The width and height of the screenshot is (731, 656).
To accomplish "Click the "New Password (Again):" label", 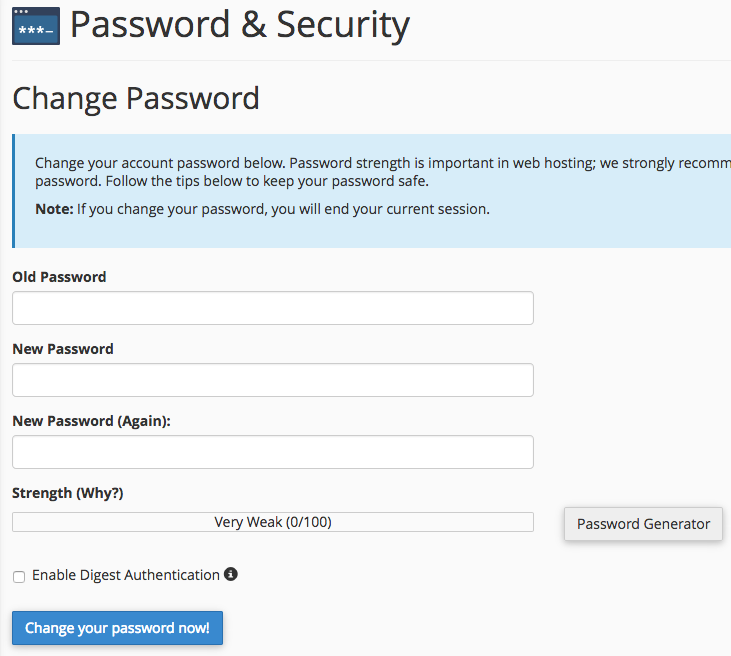I will 91,421.
